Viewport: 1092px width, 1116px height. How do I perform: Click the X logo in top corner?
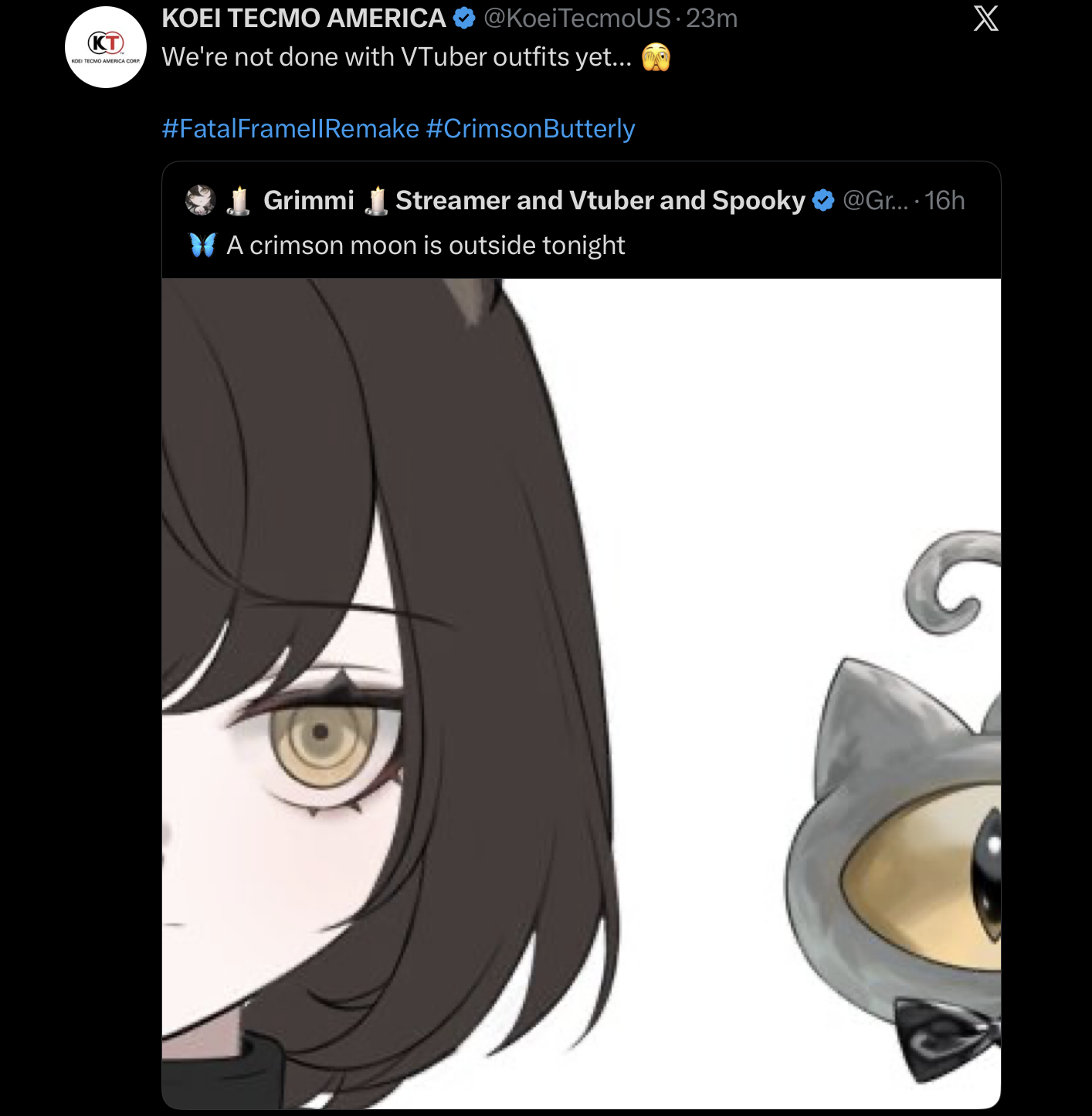pyautogui.click(x=985, y=18)
